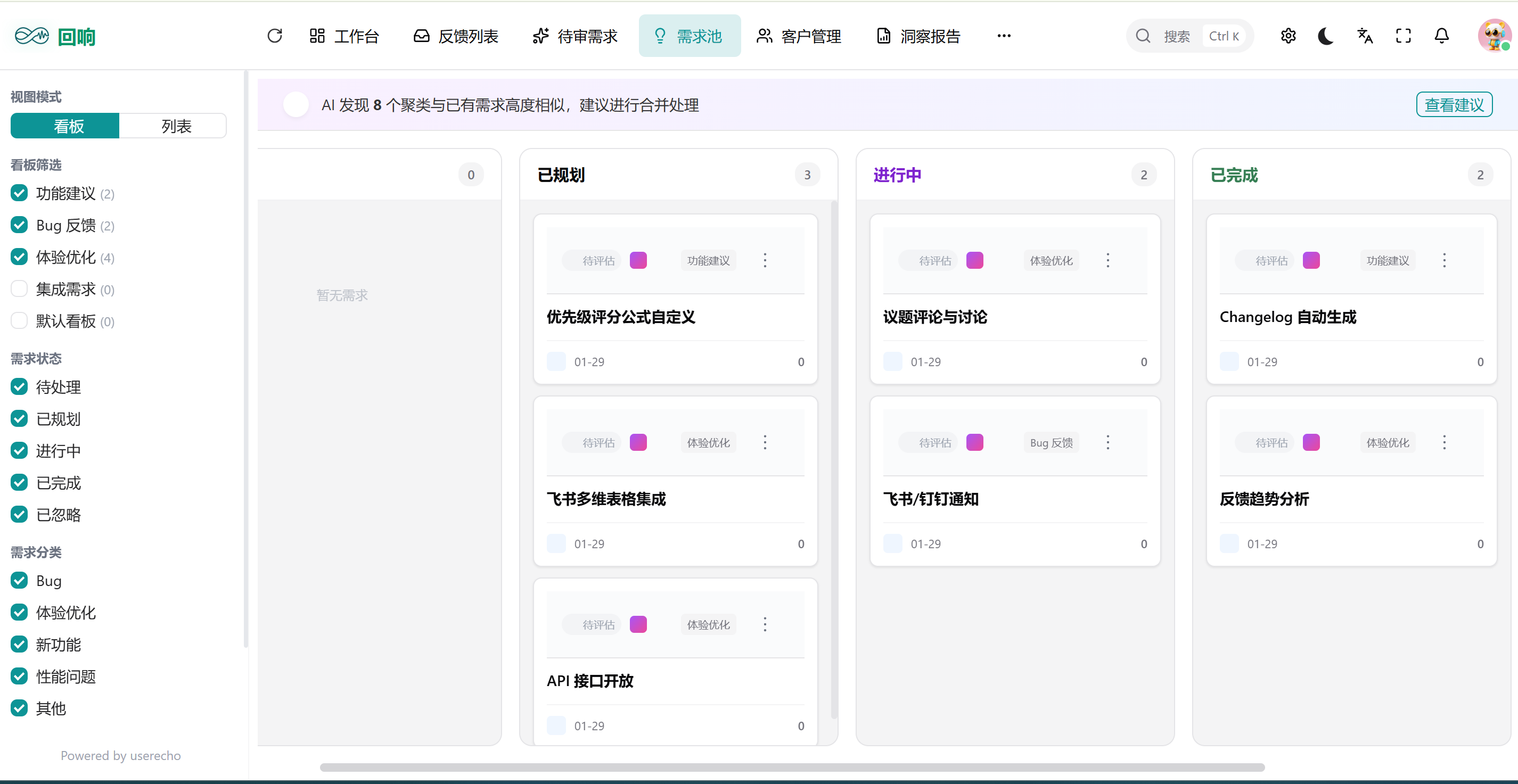Toggle dark mode moon icon
Viewport: 1518px width, 784px height.
[x=1325, y=36]
